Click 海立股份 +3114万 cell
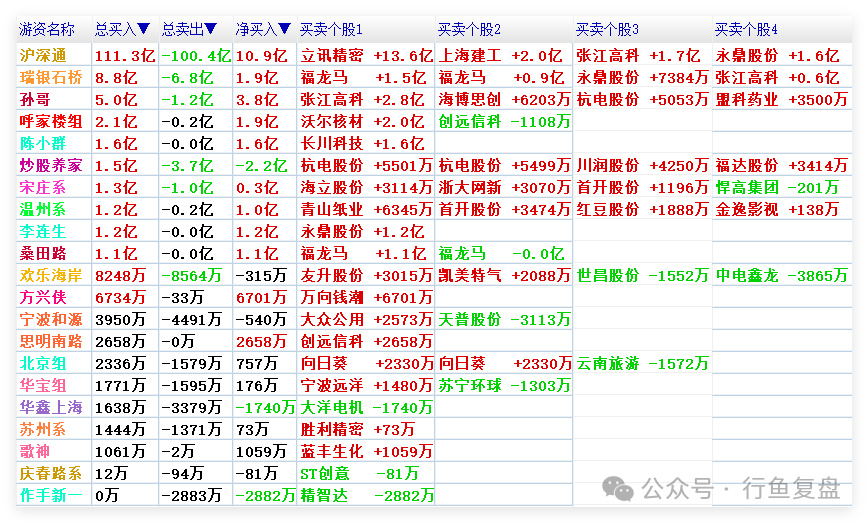Screen dimensions: 868x523 point(366,188)
